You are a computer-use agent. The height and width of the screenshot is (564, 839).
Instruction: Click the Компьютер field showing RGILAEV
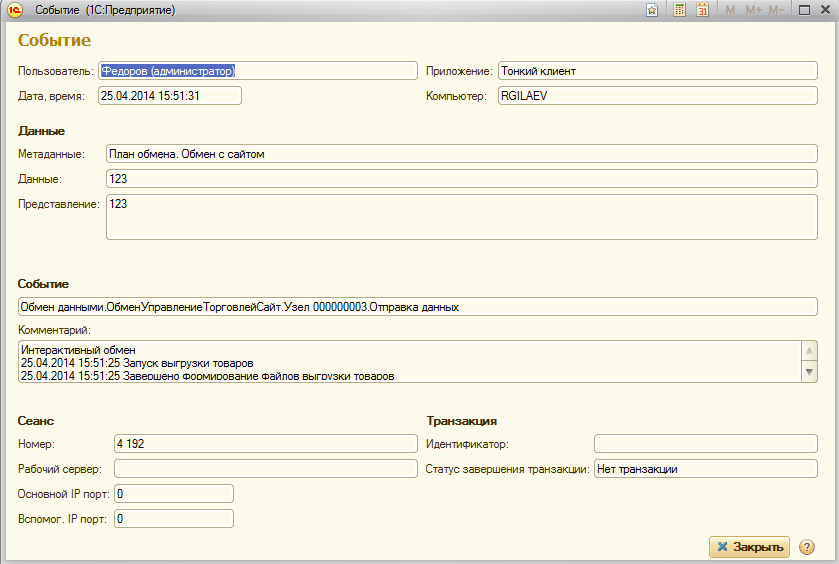point(657,96)
